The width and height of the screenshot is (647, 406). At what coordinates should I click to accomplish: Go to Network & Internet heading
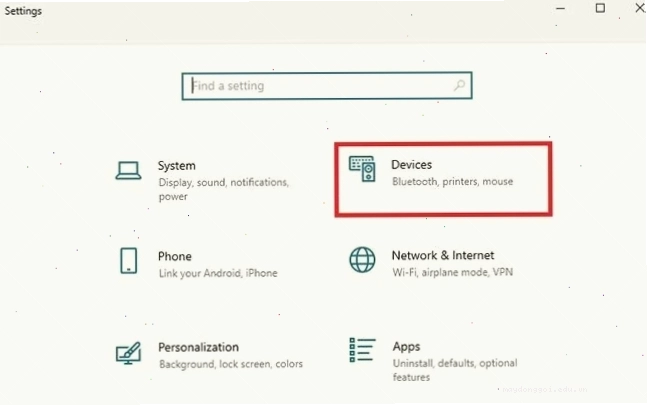click(443, 255)
